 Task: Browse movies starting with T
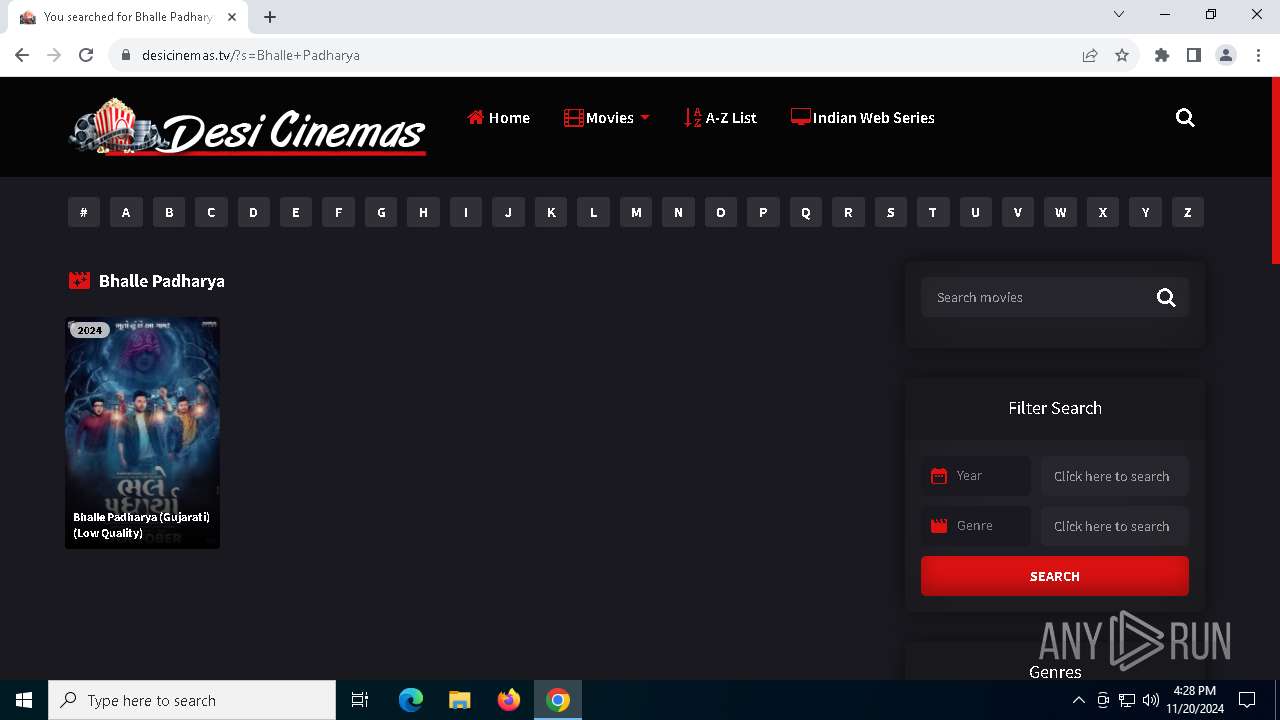pos(933,212)
